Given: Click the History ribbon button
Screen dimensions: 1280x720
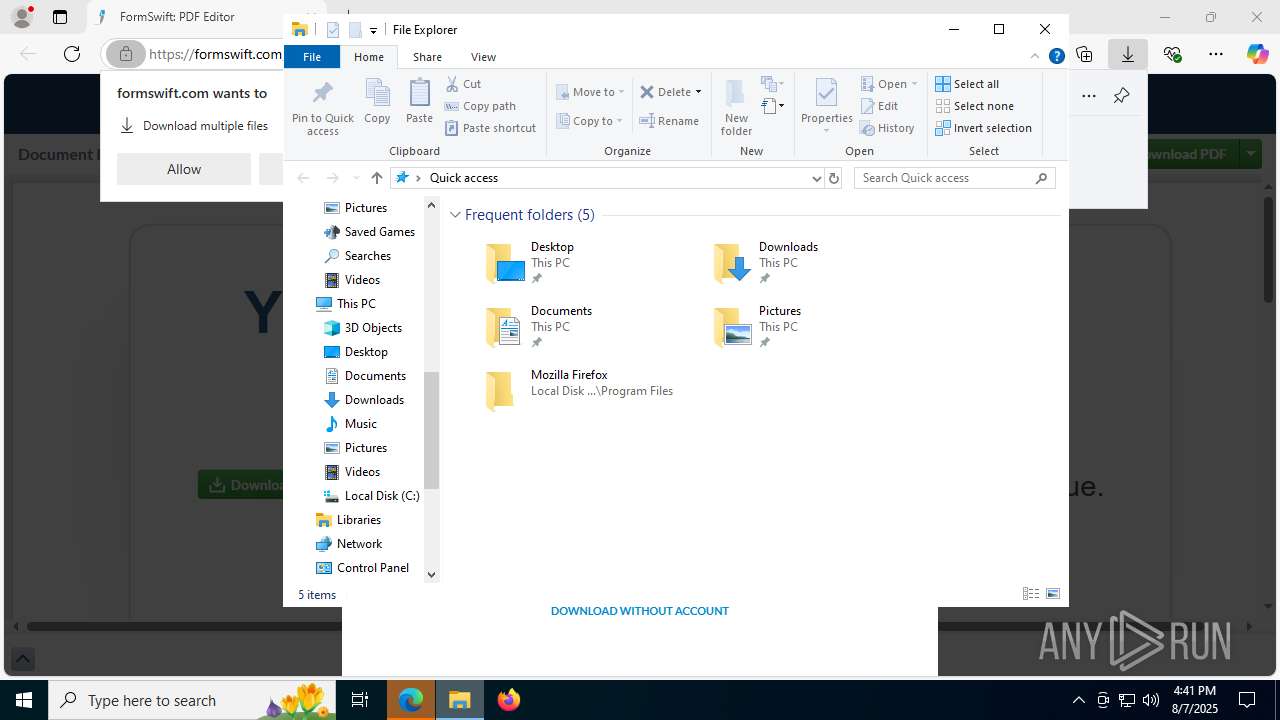Looking at the screenshot, I should (x=887, y=128).
